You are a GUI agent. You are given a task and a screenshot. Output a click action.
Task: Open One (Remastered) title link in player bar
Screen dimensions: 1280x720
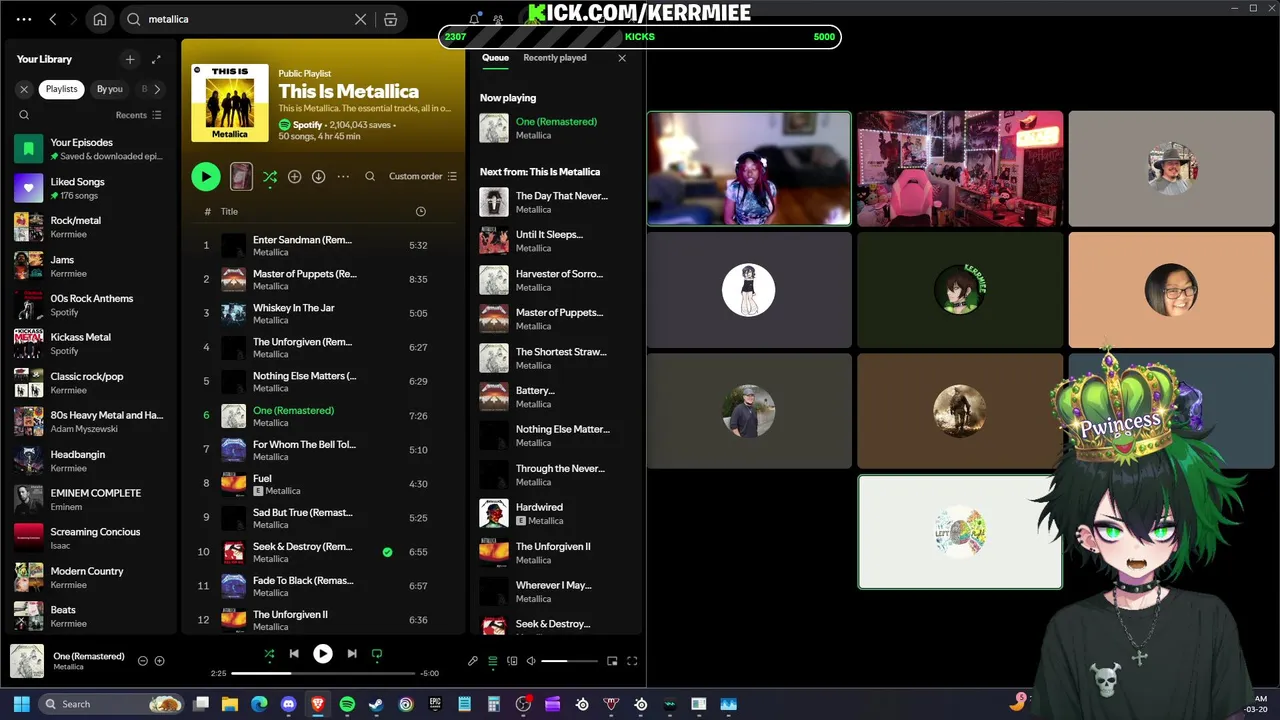click(89, 656)
